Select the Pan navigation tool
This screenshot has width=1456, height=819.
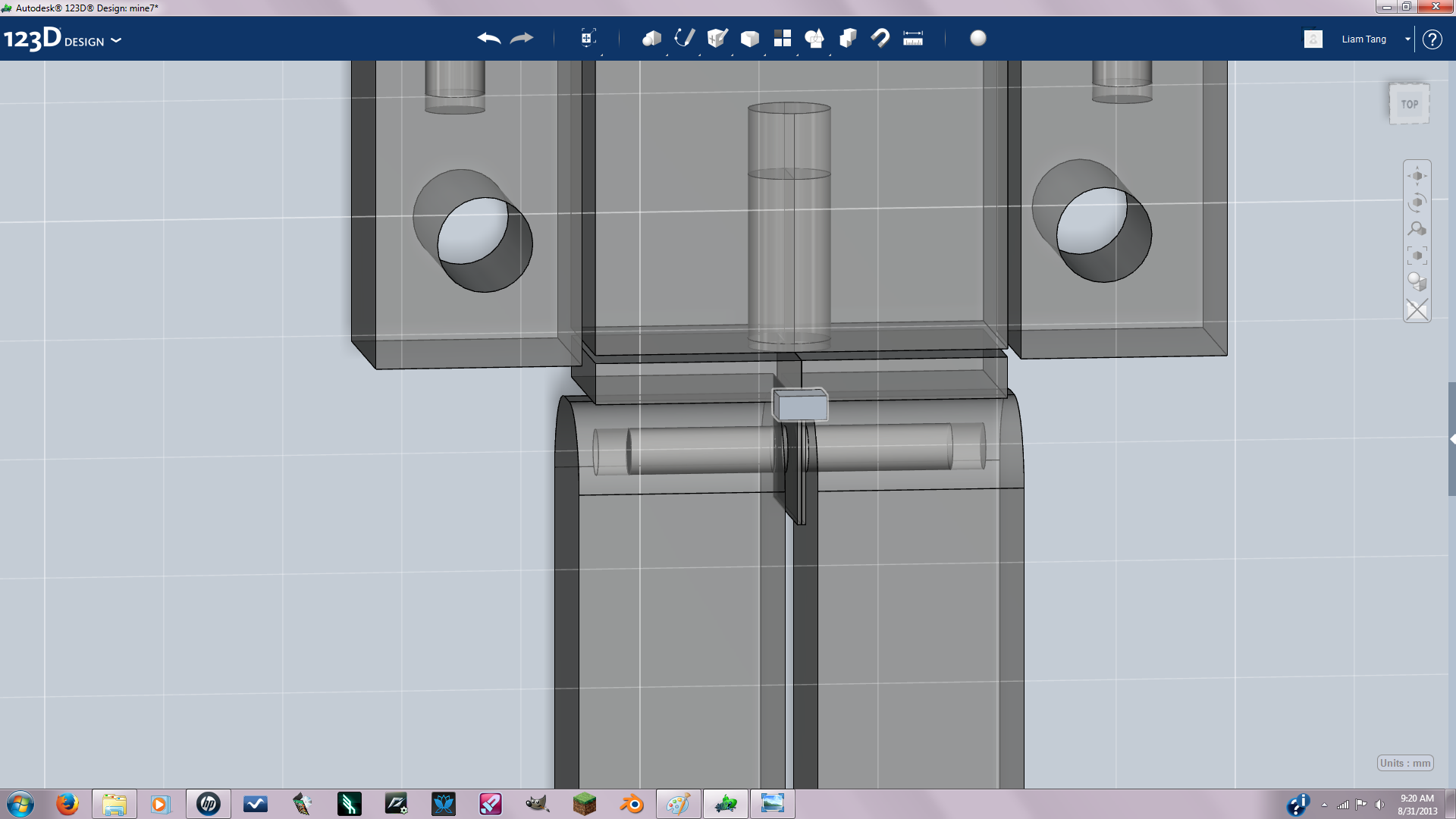(1417, 176)
